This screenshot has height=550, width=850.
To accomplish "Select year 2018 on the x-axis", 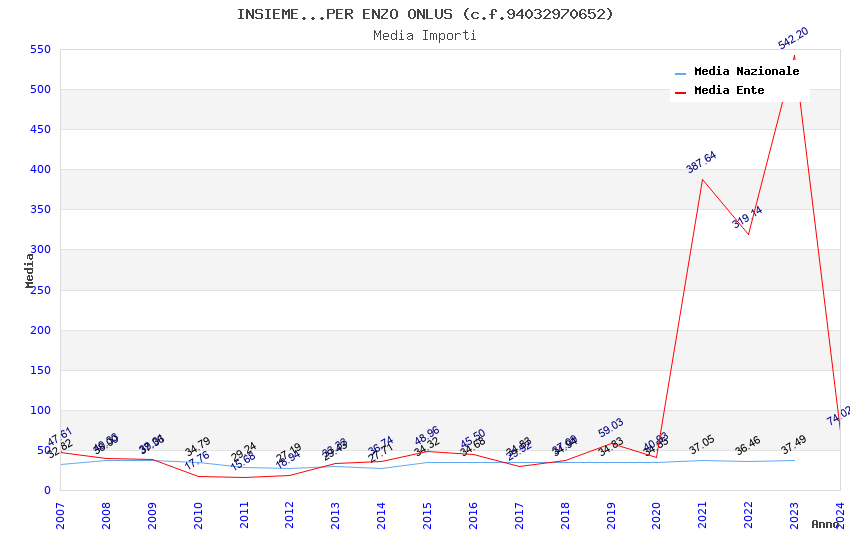I will tap(565, 515).
